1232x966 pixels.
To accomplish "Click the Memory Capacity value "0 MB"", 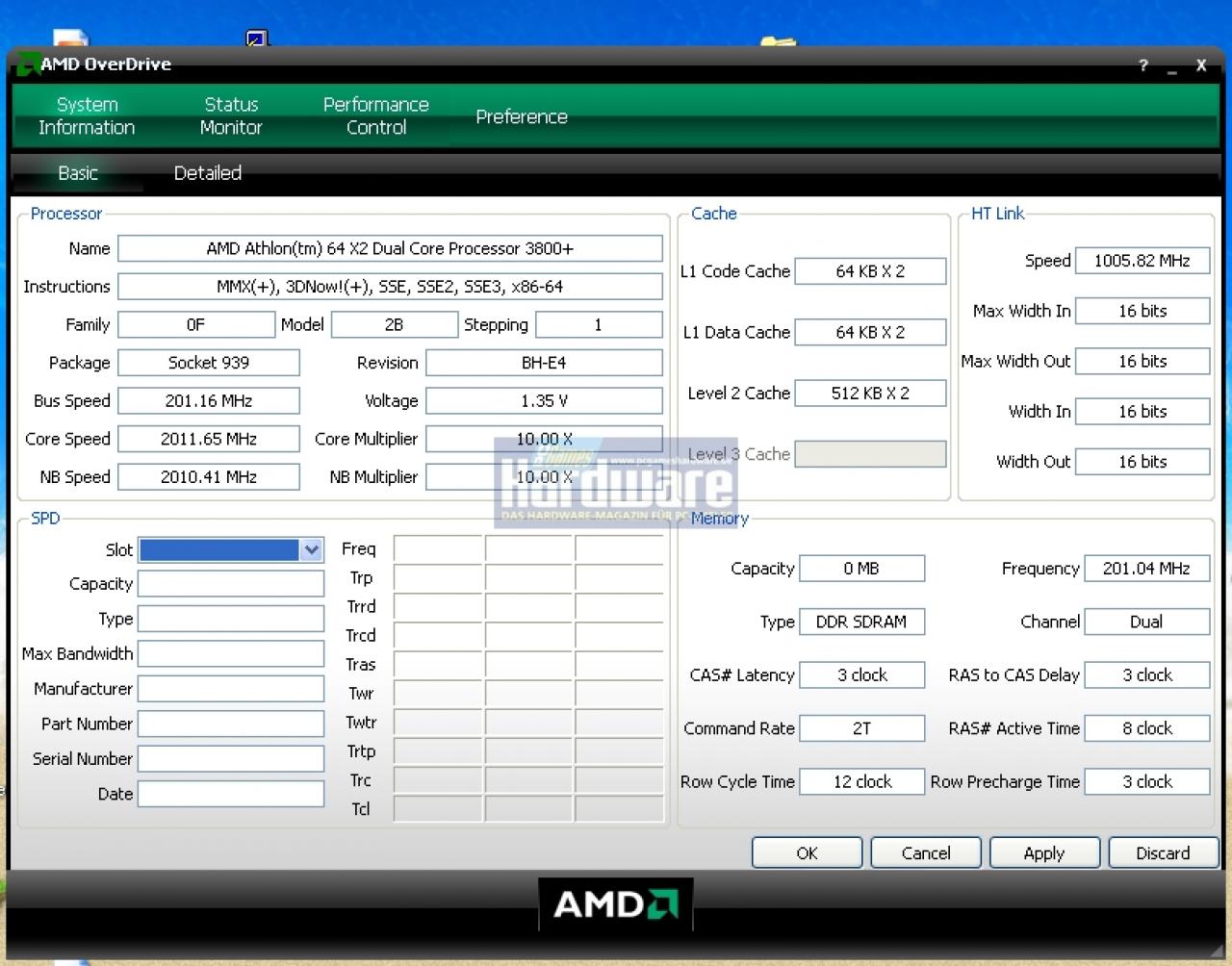I will click(861, 569).
